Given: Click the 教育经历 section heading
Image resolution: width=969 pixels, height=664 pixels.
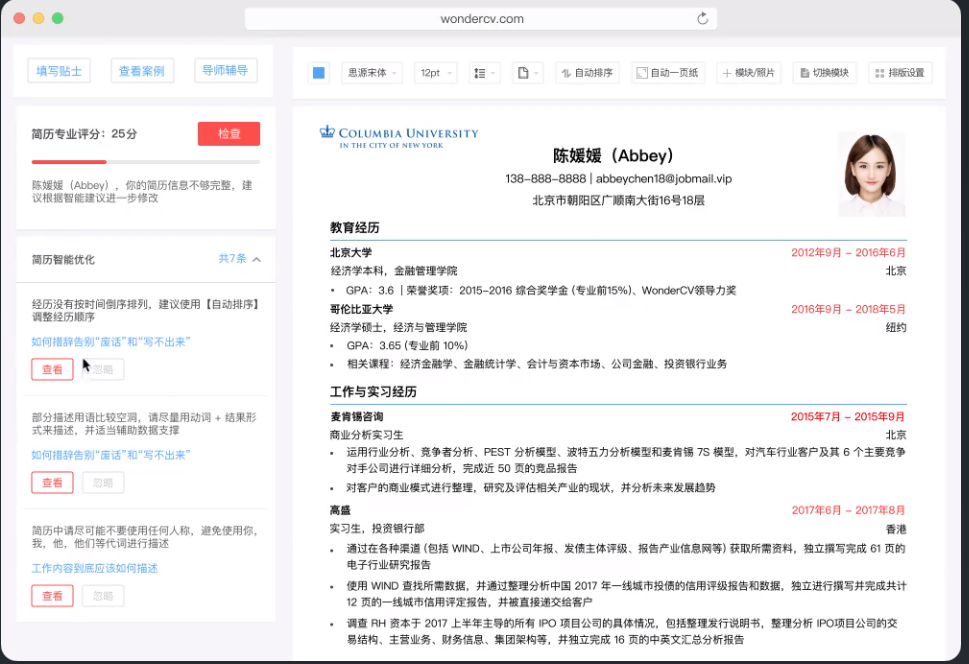Looking at the screenshot, I should 355,228.
